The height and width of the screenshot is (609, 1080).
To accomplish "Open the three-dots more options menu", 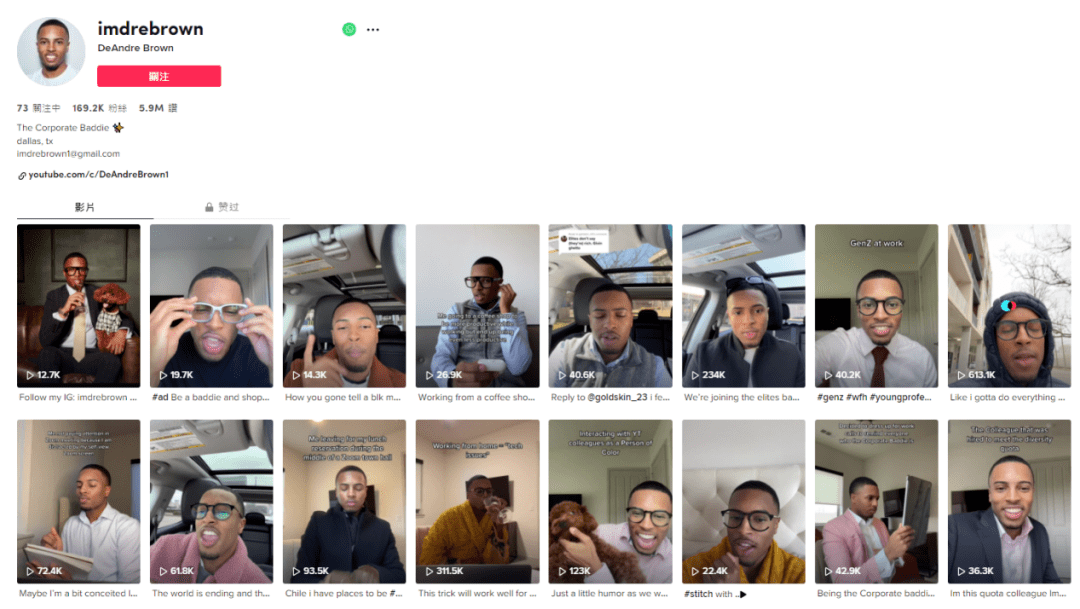I will [373, 30].
